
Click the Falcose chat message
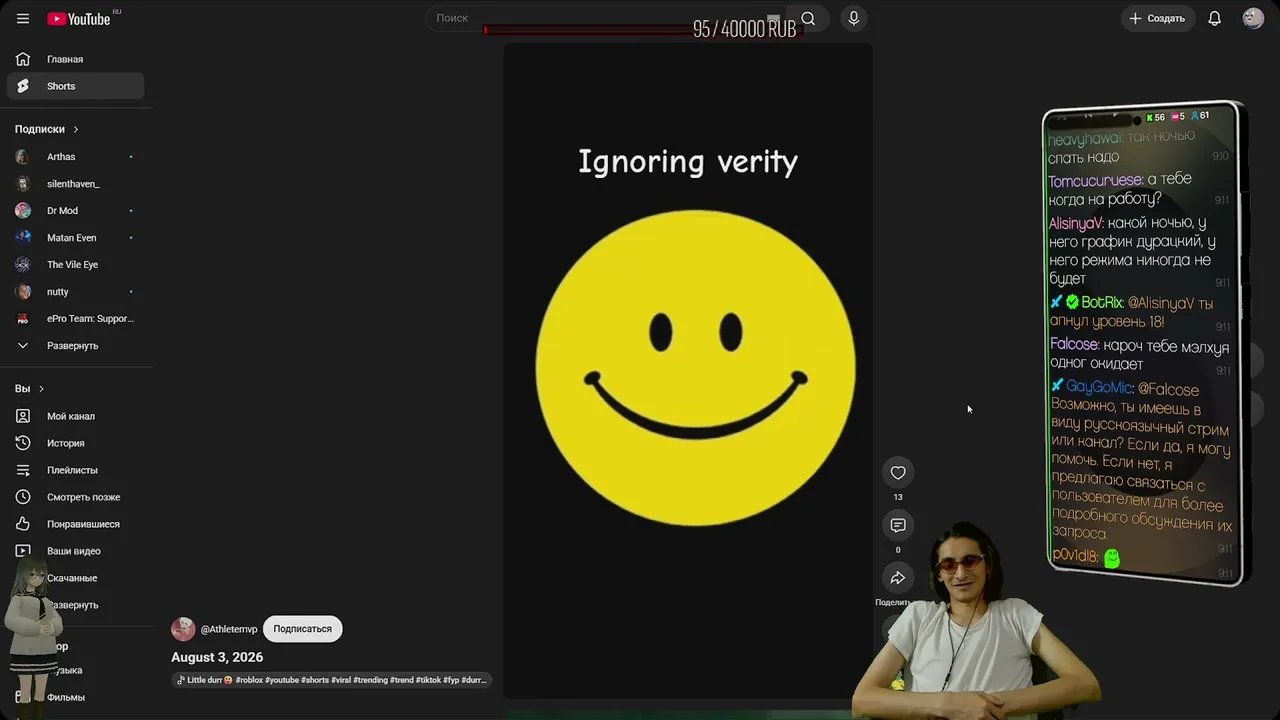pos(1140,354)
